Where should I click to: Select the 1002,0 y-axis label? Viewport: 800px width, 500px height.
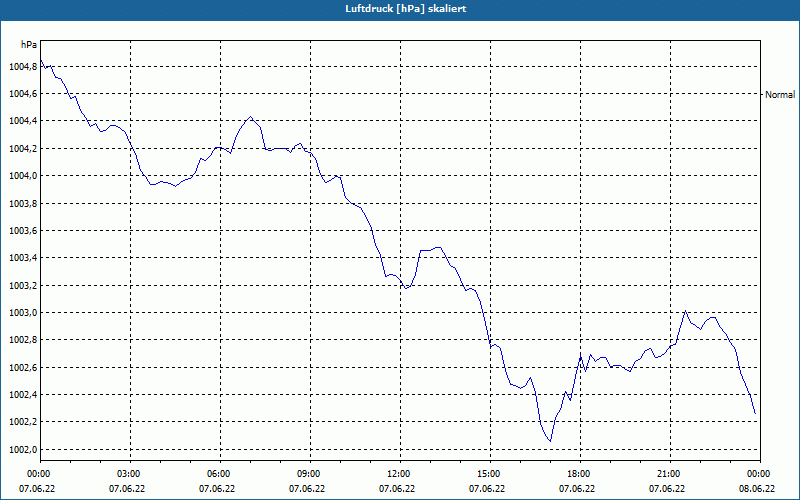click(23, 449)
